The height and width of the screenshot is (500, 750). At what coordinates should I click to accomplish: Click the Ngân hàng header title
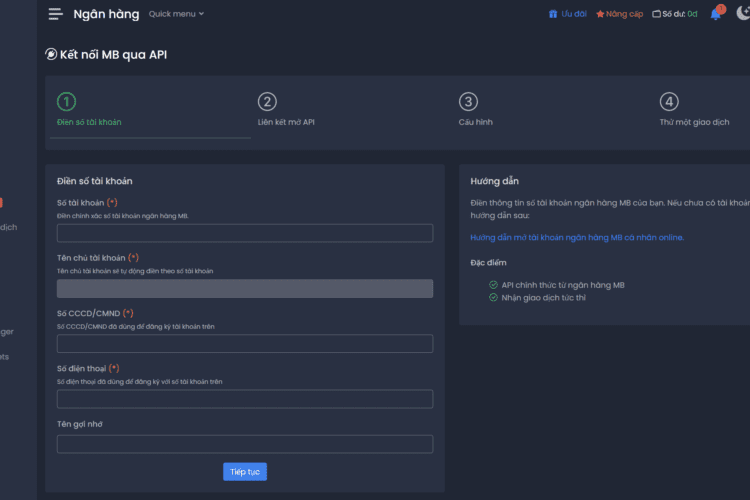[x=106, y=14]
